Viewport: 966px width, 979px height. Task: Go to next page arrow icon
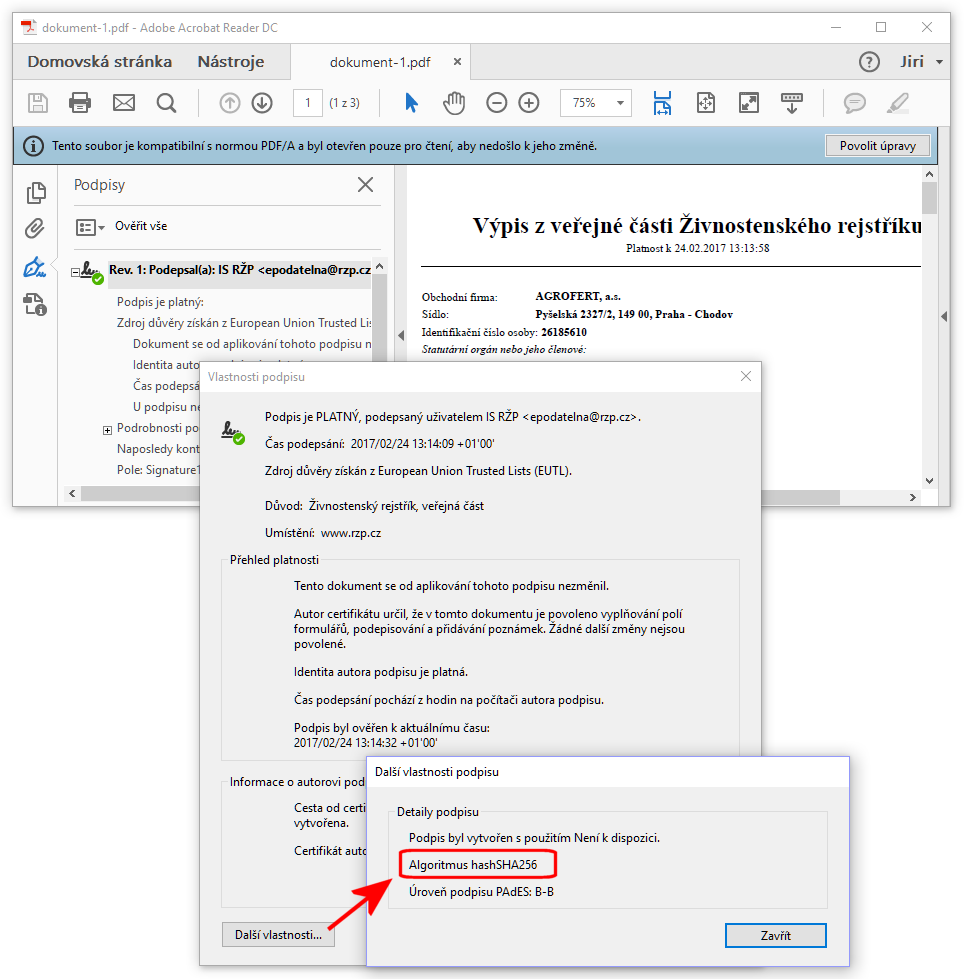(262, 103)
